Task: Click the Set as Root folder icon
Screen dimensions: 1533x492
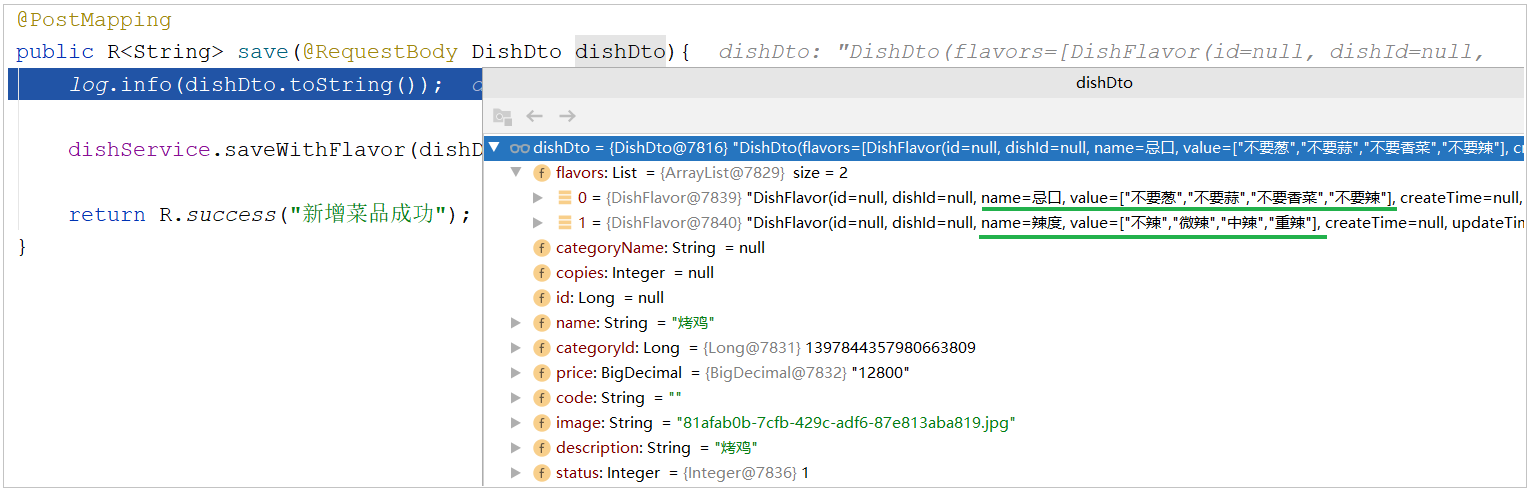Action: tap(502, 117)
